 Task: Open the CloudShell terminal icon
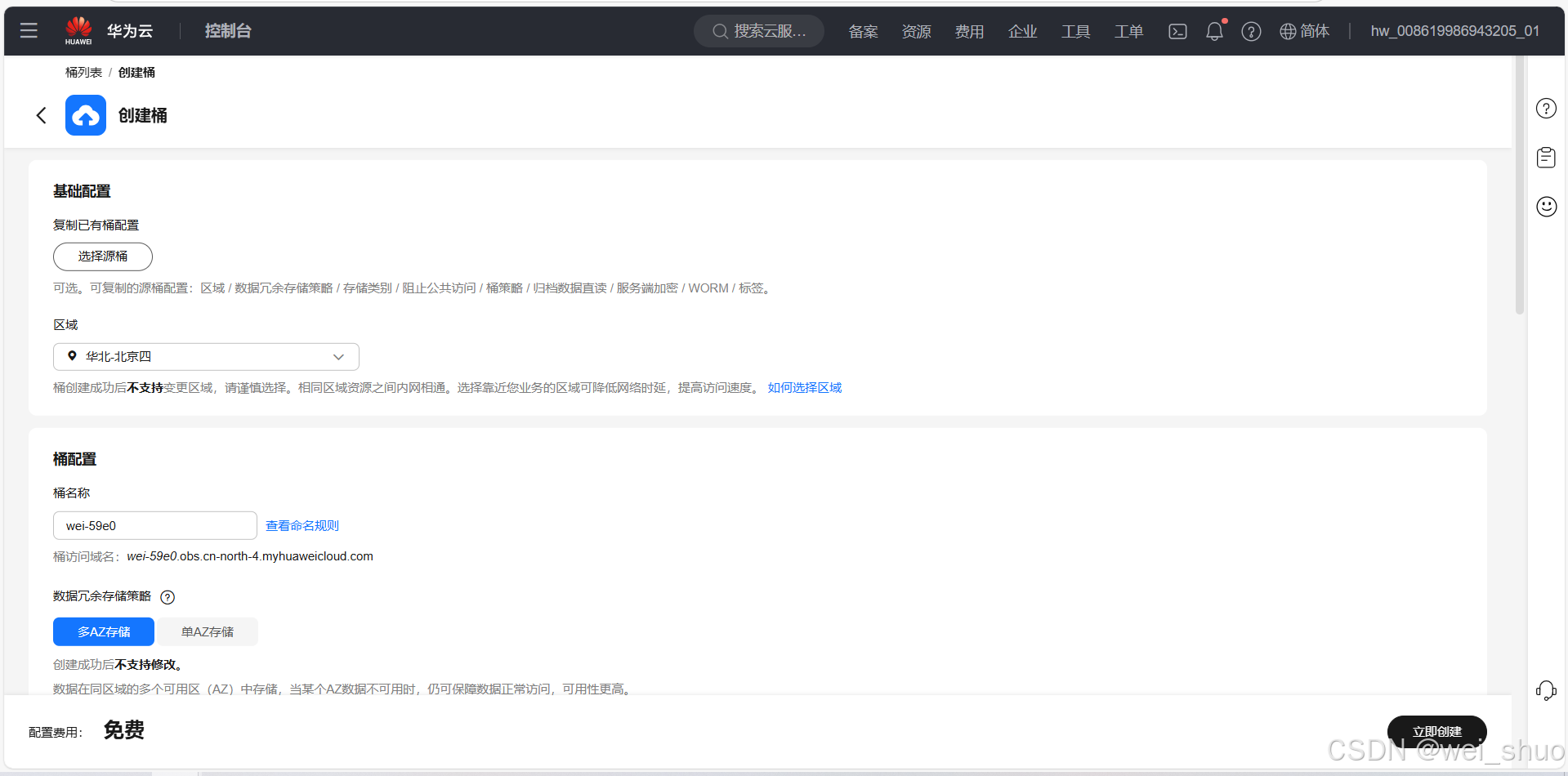(1177, 31)
